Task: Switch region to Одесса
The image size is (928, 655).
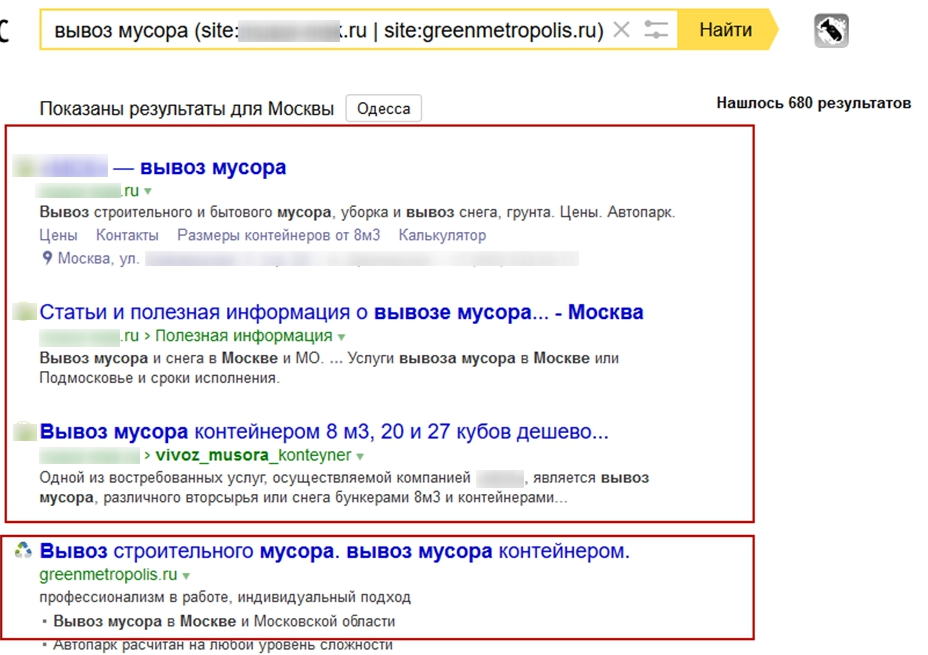Action: pos(383,109)
